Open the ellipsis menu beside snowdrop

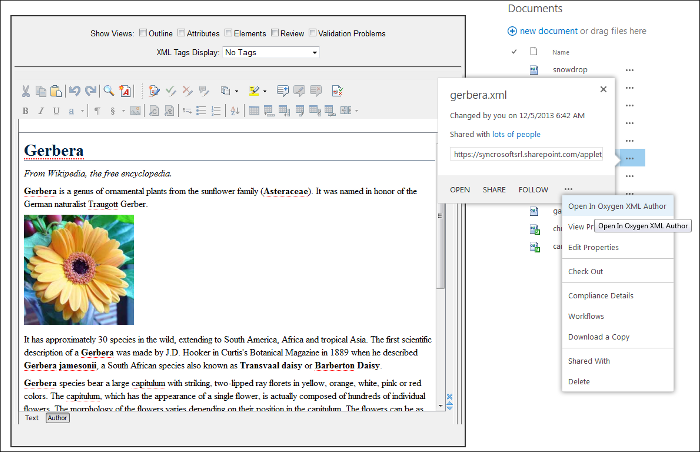629,70
